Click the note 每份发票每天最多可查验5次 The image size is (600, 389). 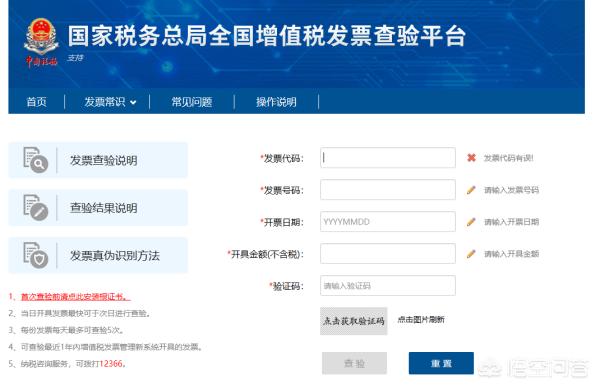[72, 330]
